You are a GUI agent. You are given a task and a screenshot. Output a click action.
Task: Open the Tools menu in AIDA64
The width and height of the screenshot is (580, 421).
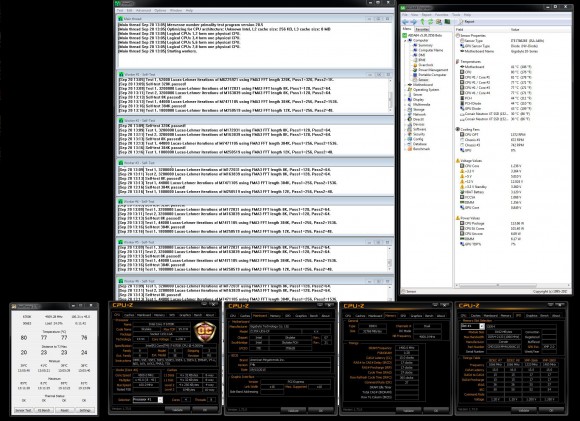coord(456,15)
